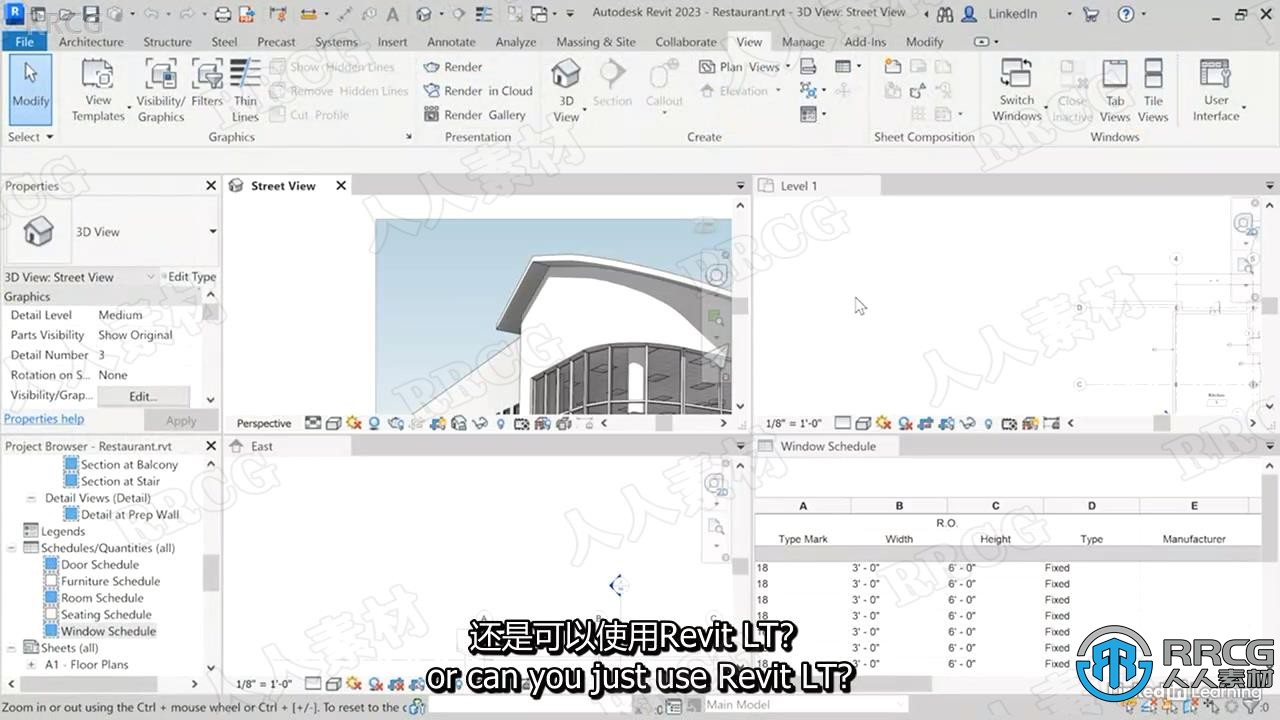Image resolution: width=1280 pixels, height=720 pixels.
Task: Open Visibility/Graphics dialog from ribbon
Action: pyautogui.click(x=161, y=90)
